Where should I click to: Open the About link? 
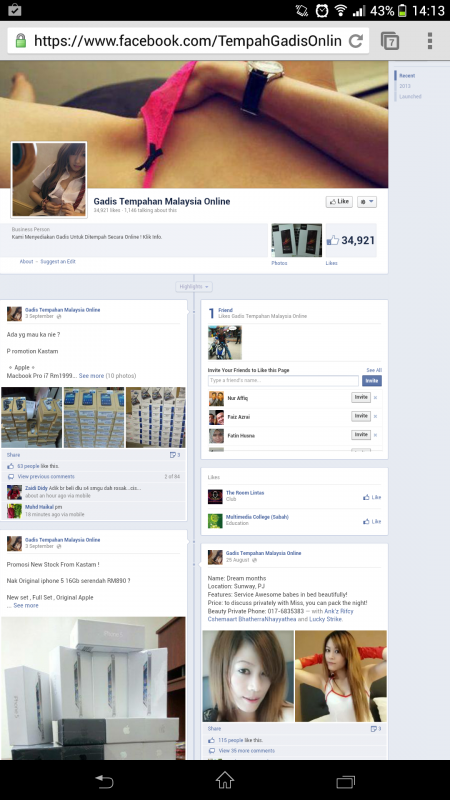[27, 262]
